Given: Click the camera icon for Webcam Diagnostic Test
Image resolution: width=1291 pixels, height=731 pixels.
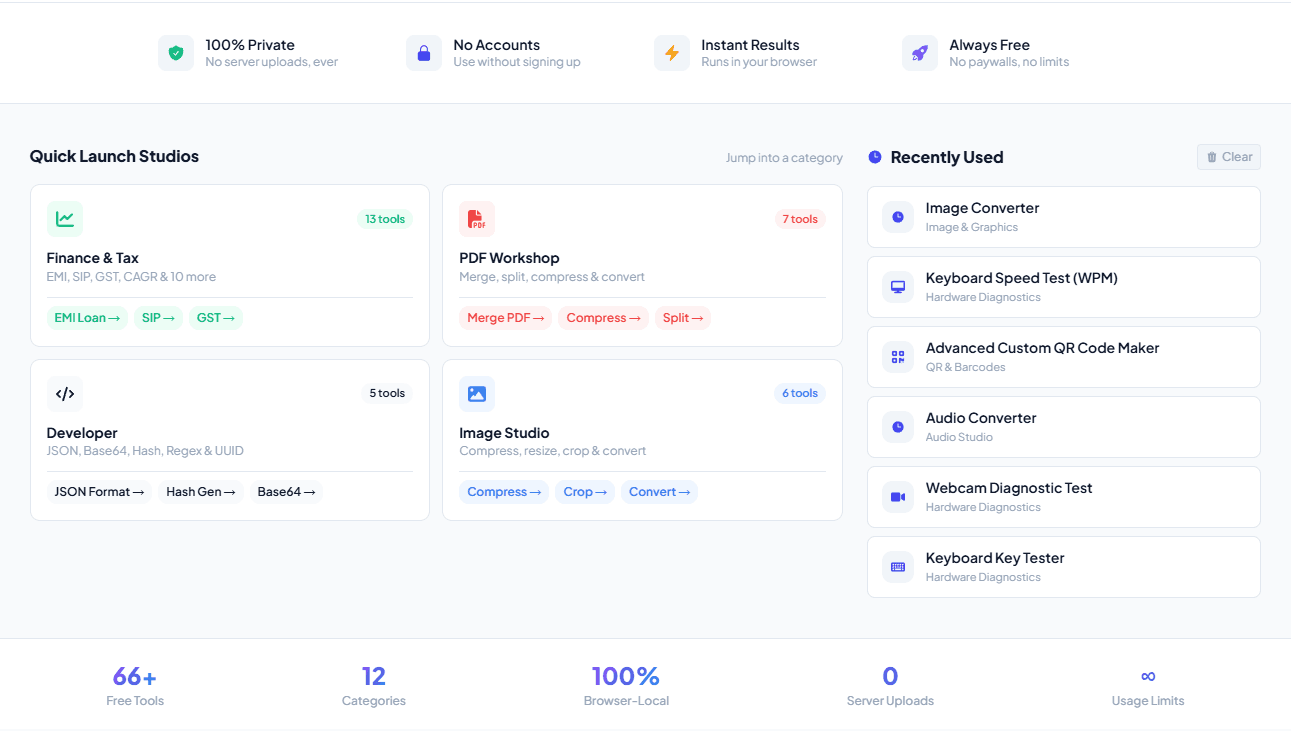Looking at the screenshot, I should (898, 497).
